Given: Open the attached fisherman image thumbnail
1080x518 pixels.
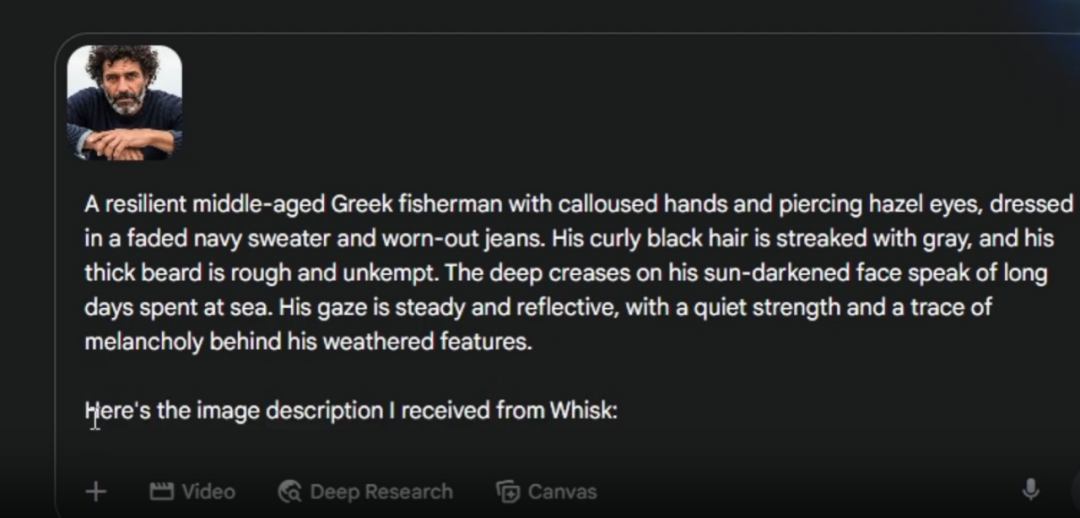Looking at the screenshot, I should [x=124, y=102].
